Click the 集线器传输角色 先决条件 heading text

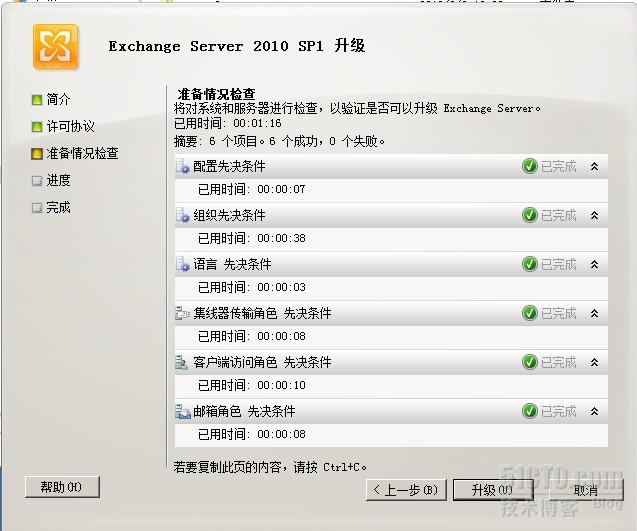(262, 313)
